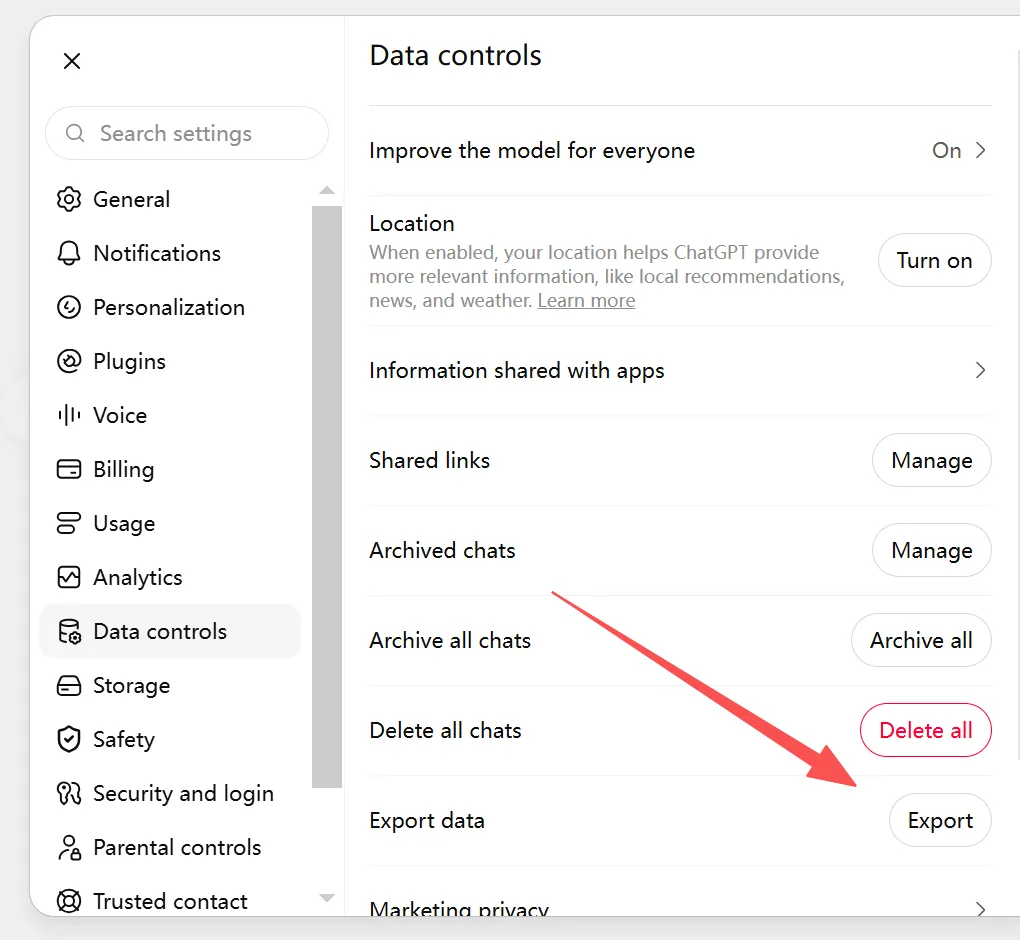Click the Analytics chart icon
This screenshot has width=1020, height=940.
pos(69,577)
